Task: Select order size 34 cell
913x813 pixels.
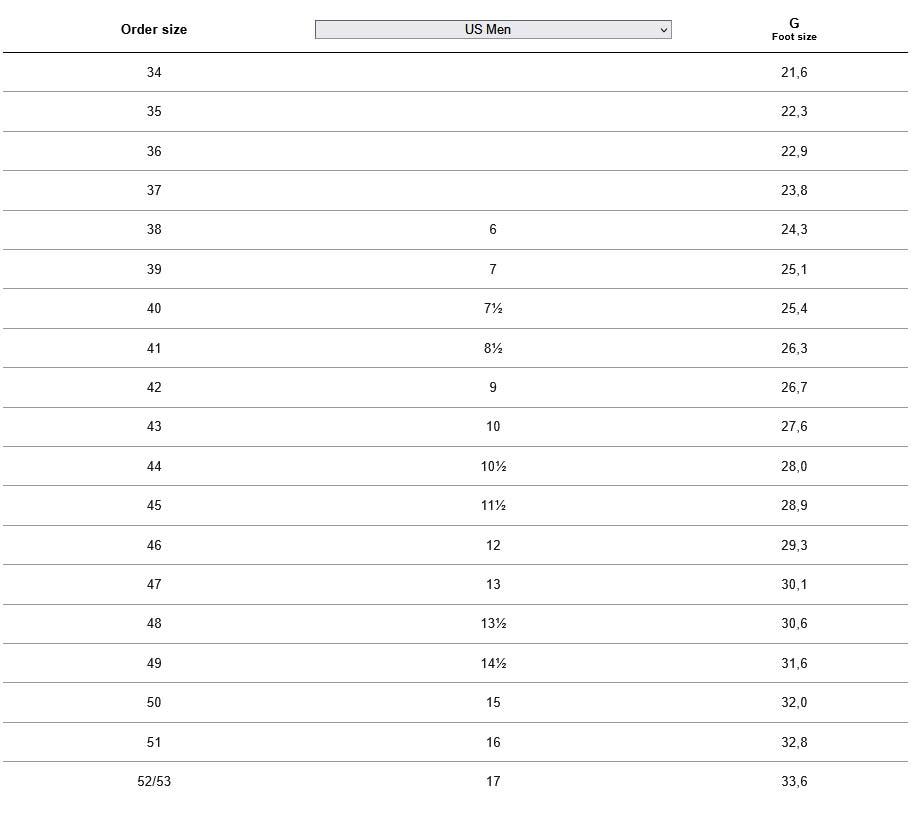Action: tap(154, 72)
